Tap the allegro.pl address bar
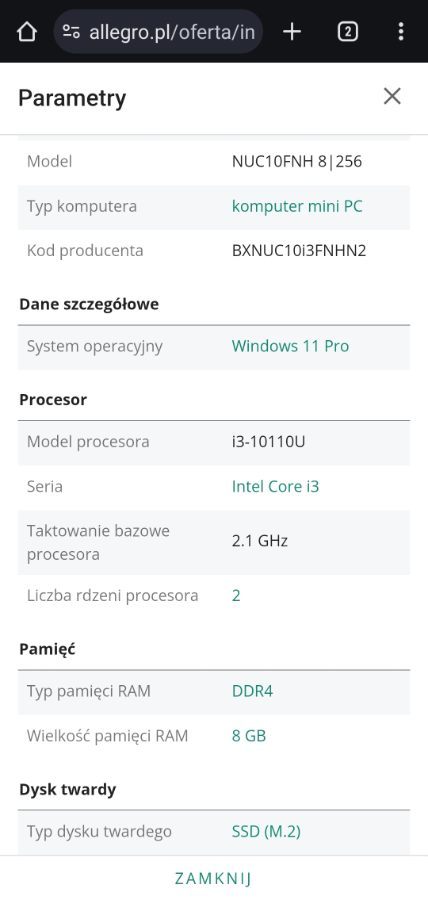428x900 pixels. point(158,32)
